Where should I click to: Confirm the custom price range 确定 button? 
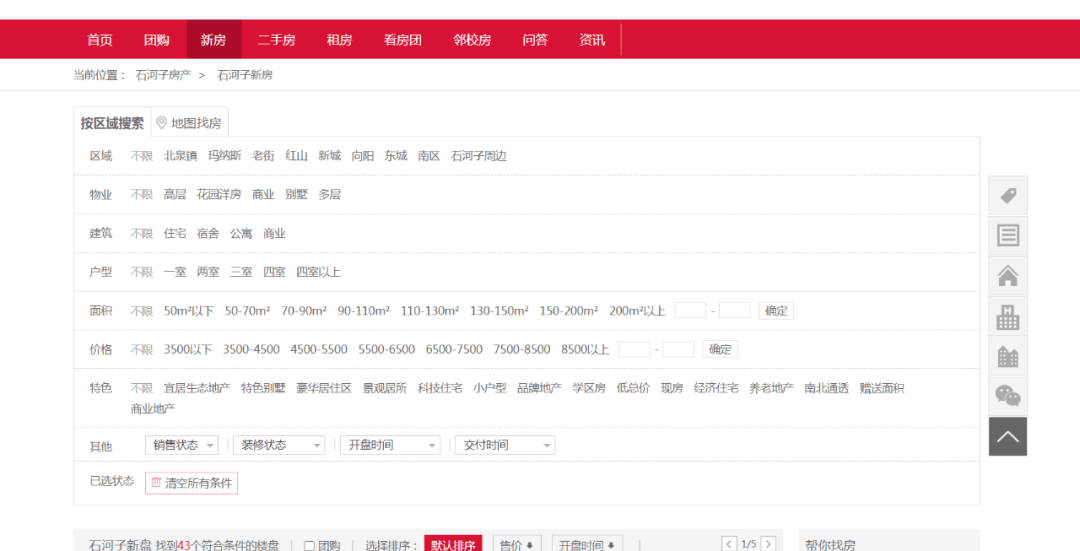720,349
